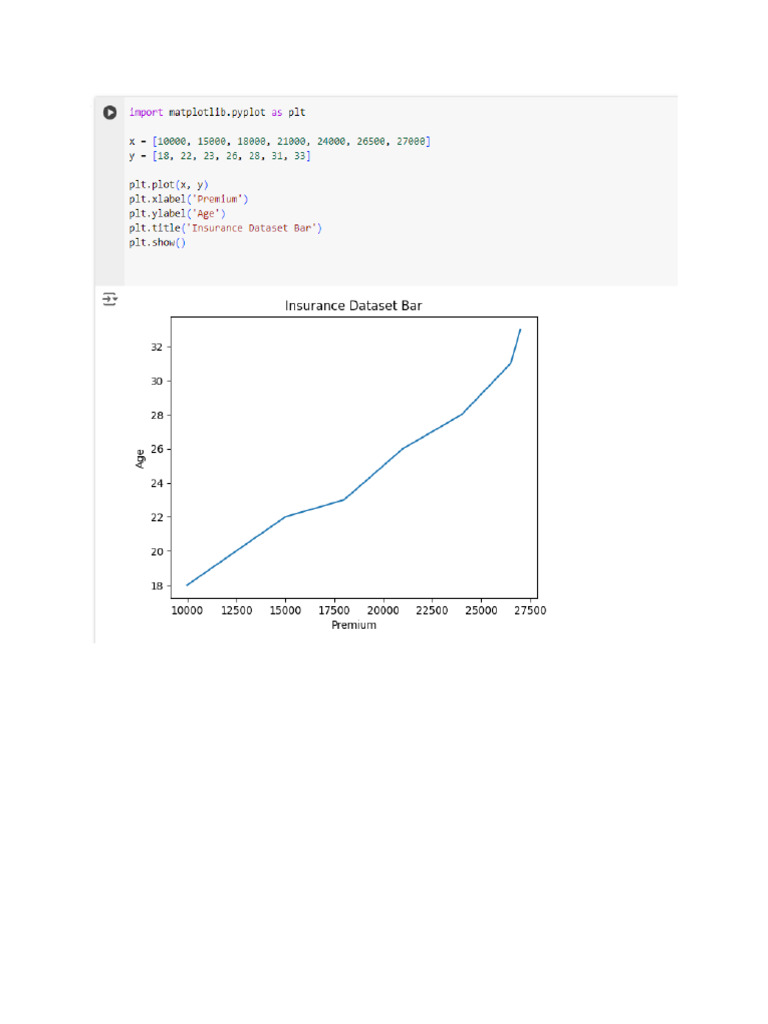Click the 27500 x-axis tick label
This screenshot has height=1024, width=768.
(530, 610)
